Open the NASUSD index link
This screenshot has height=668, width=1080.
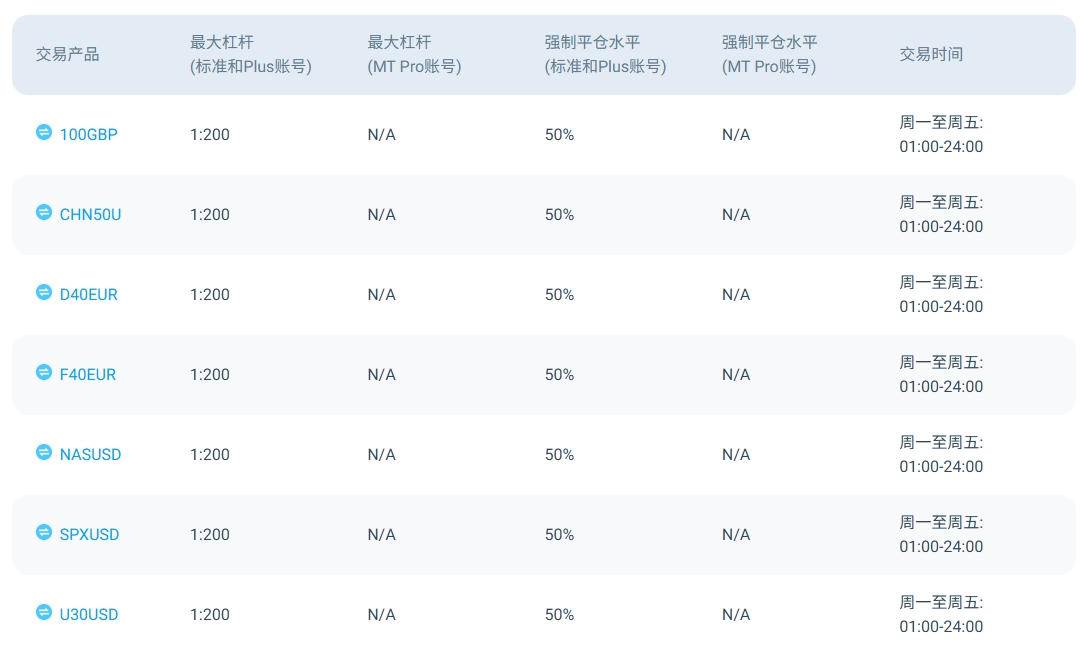pos(90,454)
